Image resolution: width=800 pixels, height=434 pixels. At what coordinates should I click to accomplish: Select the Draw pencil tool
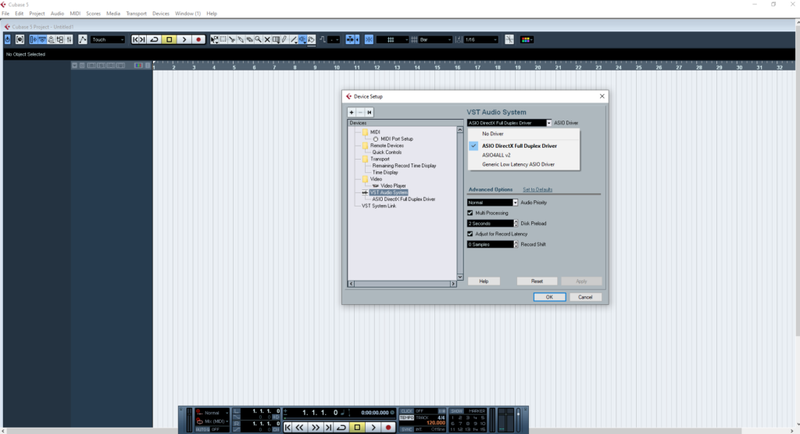[x=284, y=39]
